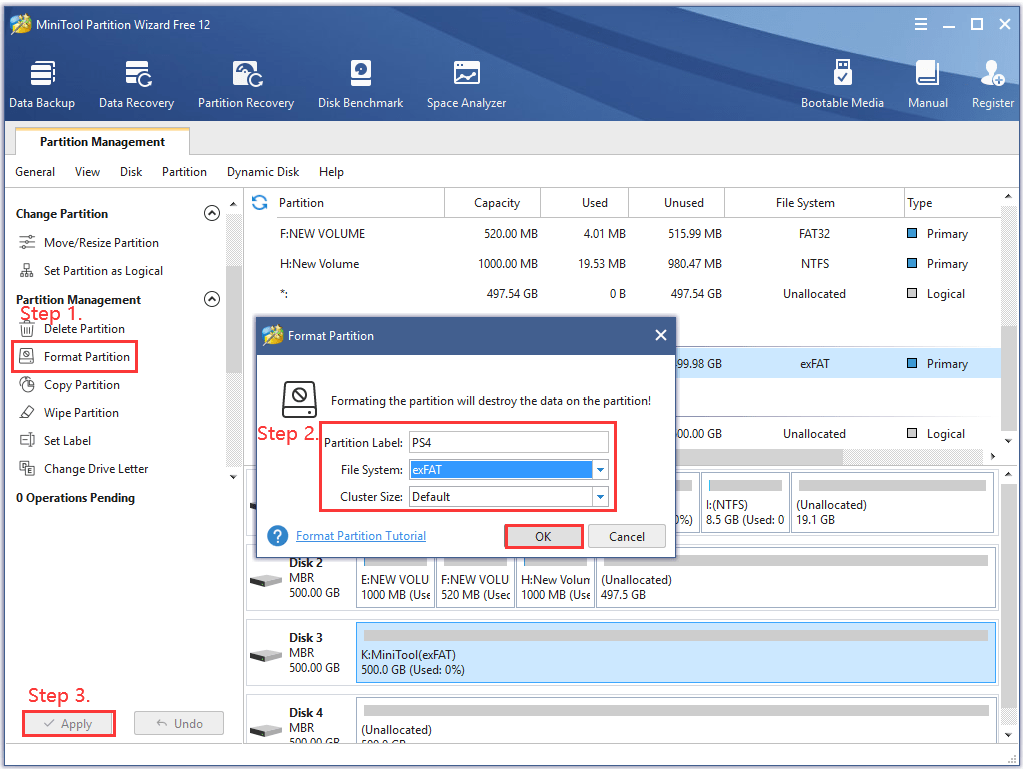Select H:New Volun block on Disk 2
The width and height of the screenshot is (1023, 769).
pos(556,581)
